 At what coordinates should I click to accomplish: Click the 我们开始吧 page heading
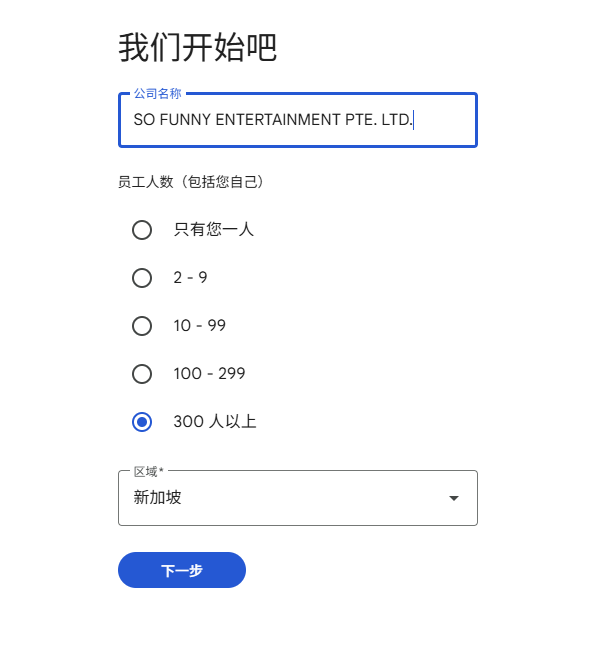197,47
